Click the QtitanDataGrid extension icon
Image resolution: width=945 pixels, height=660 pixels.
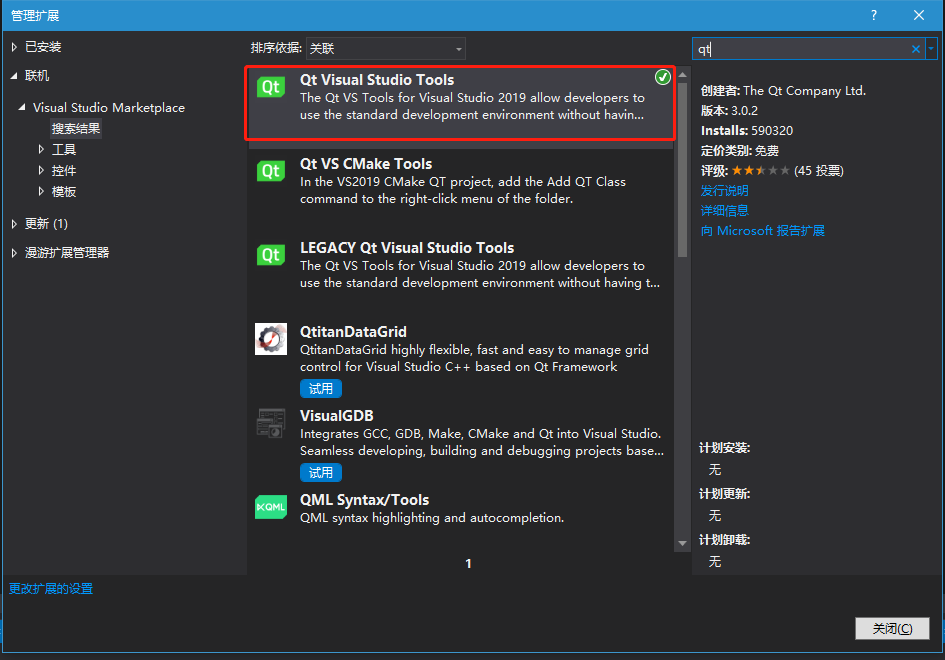pyautogui.click(x=271, y=339)
